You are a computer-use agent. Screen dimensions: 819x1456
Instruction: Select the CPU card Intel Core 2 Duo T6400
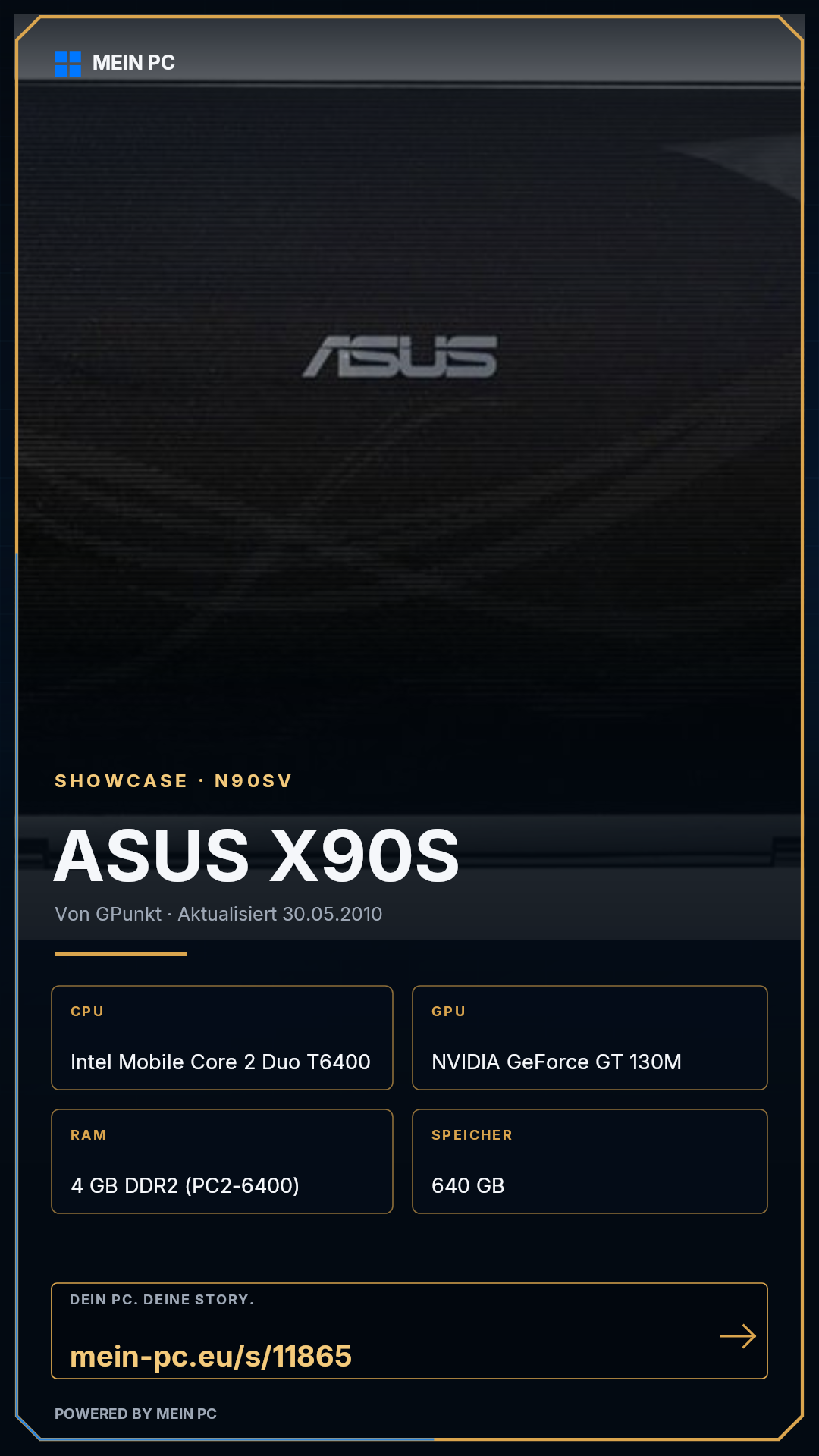(x=222, y=1038)
